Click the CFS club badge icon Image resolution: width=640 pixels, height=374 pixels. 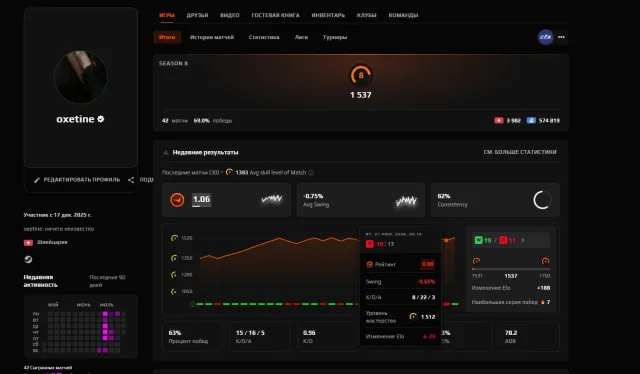tap(545, 37)
